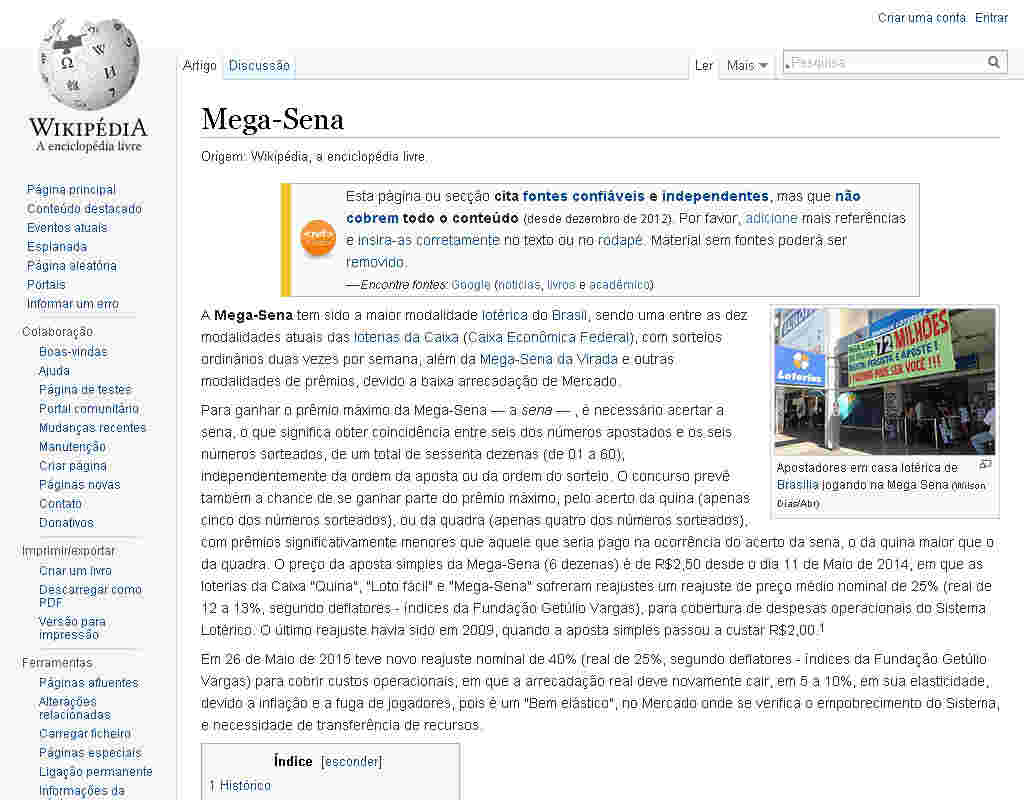Click footnote reference 1 after R$2,00
The width and height of the screenshot is (1024, 800).
coord(822,628)
